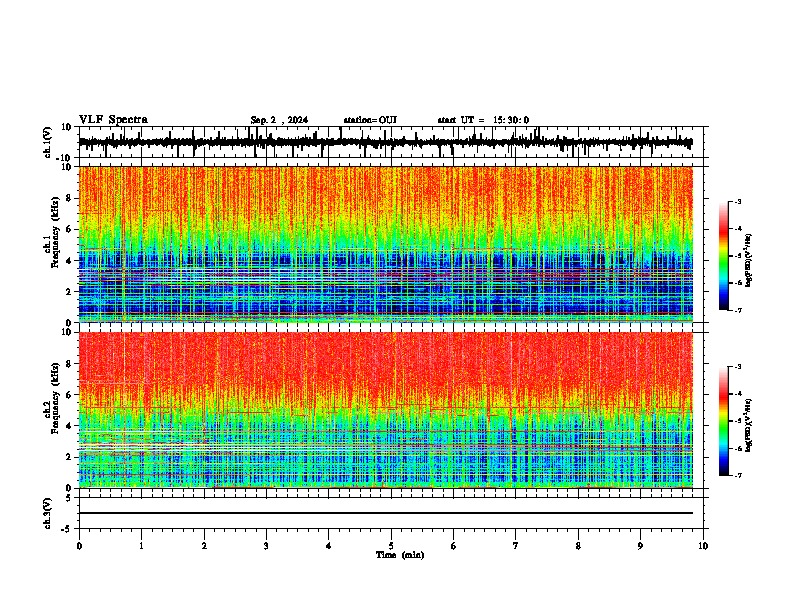
Task: Click the flat ch.3(V) trace line
Action: click(x=386, y=513)
